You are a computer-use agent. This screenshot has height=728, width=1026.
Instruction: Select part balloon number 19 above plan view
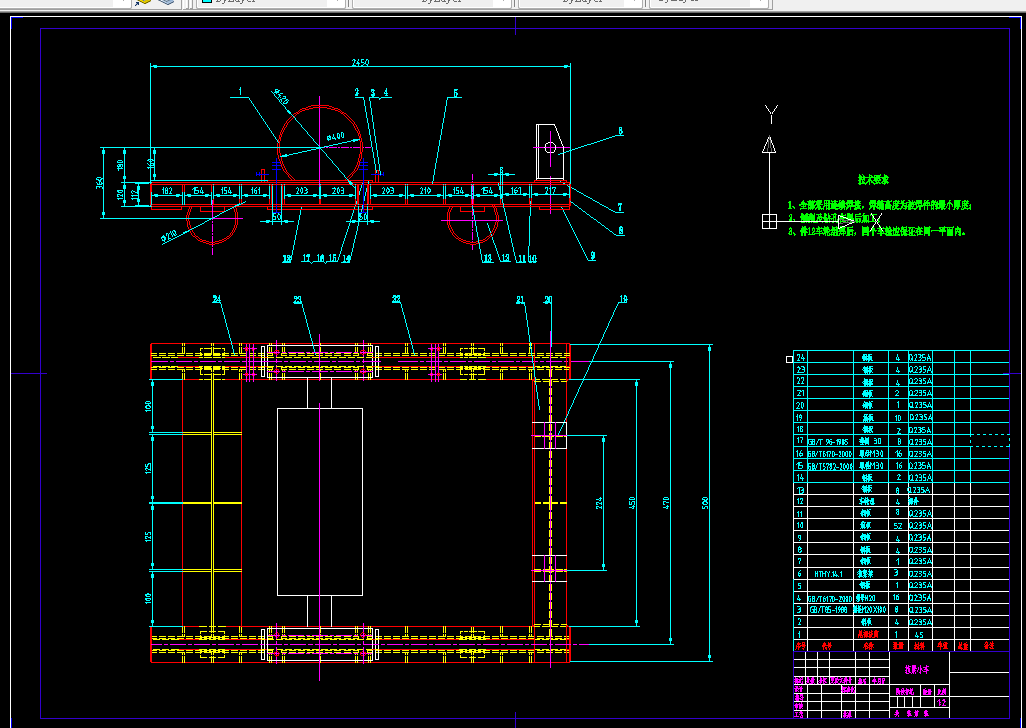(x=623, y=300)
